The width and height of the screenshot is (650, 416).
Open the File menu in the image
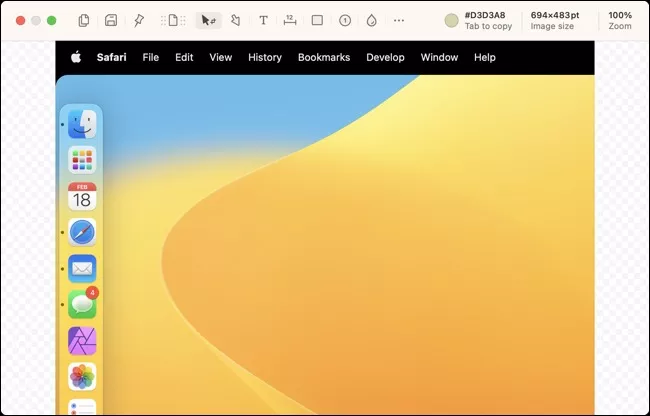pyautogui.click(x=150, y=57)
